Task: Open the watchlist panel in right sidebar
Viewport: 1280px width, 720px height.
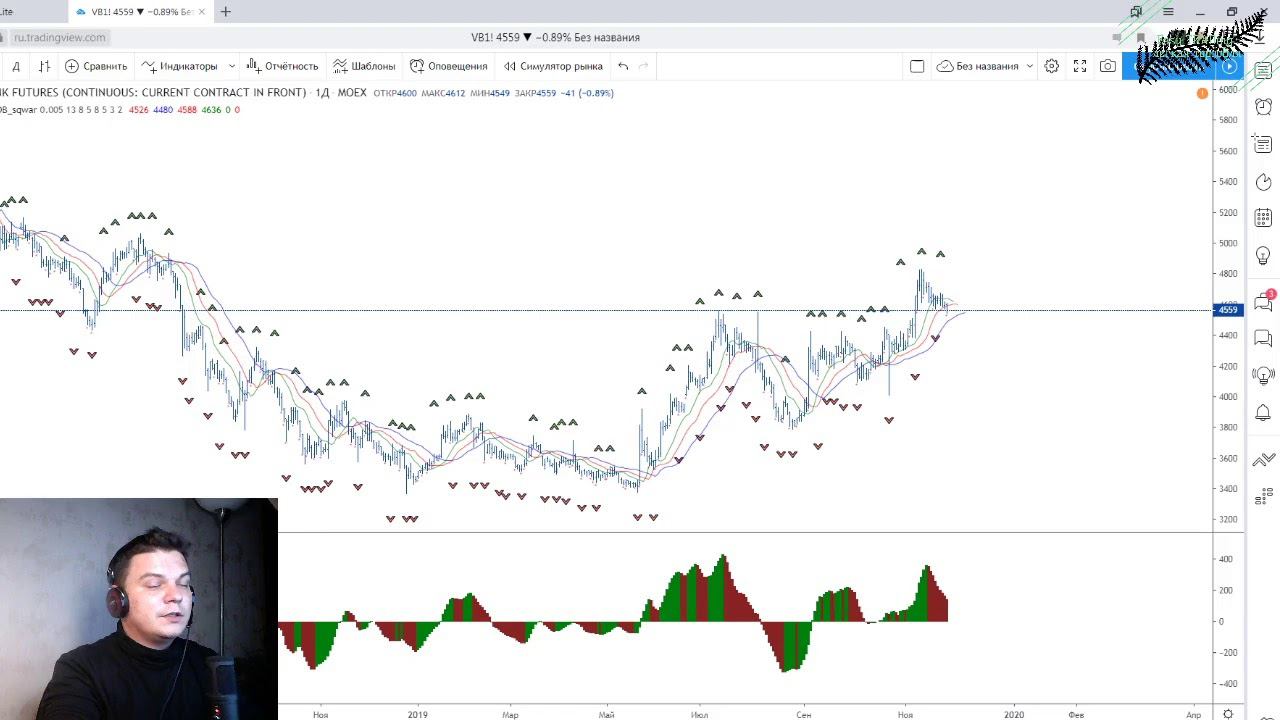Action: pyautogui.click(x=1263, y=69)
